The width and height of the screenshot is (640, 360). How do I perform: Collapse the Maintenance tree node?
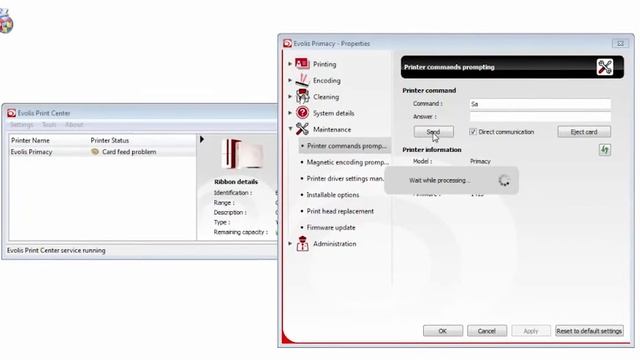290,129
